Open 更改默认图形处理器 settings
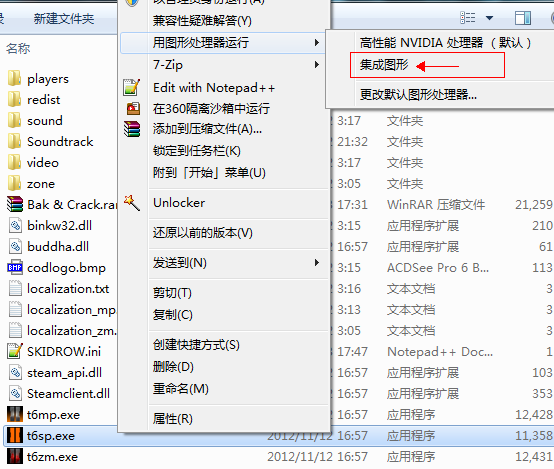Image resolution: width=554 pixels, height=469 pixels. tap(418, 95)
